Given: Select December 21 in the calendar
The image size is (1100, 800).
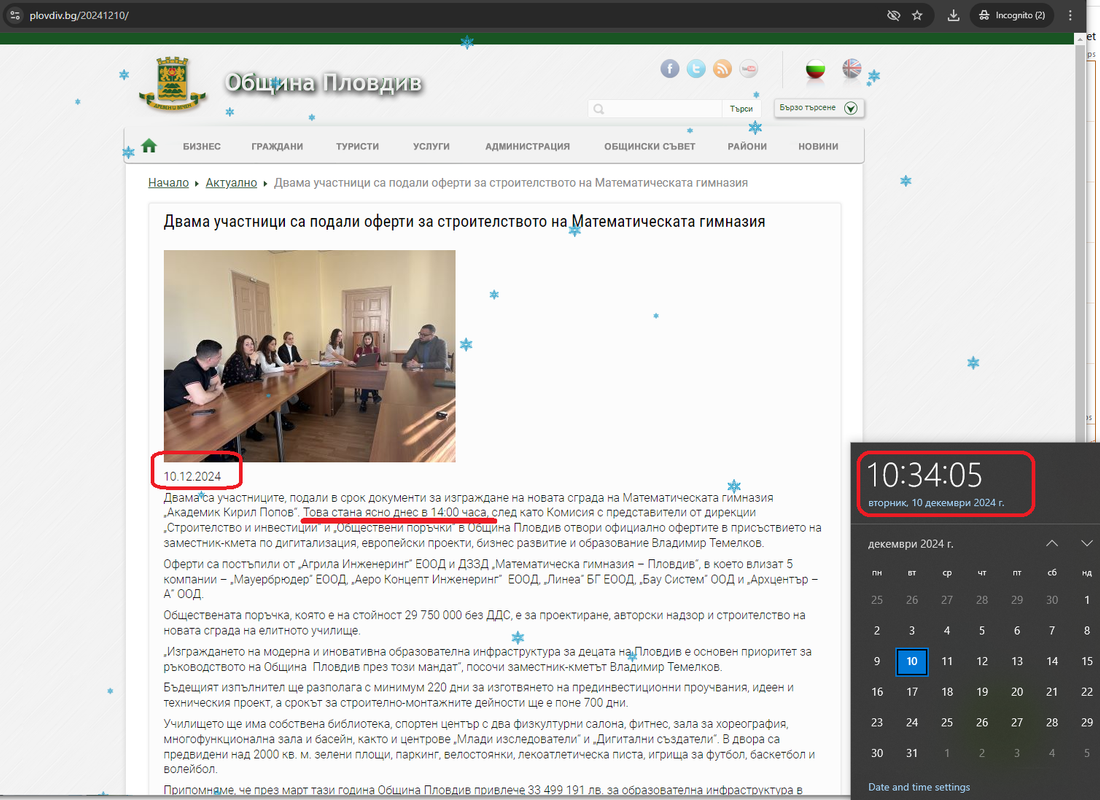Looking at the screenshot, I should [x=1052, y=692].
